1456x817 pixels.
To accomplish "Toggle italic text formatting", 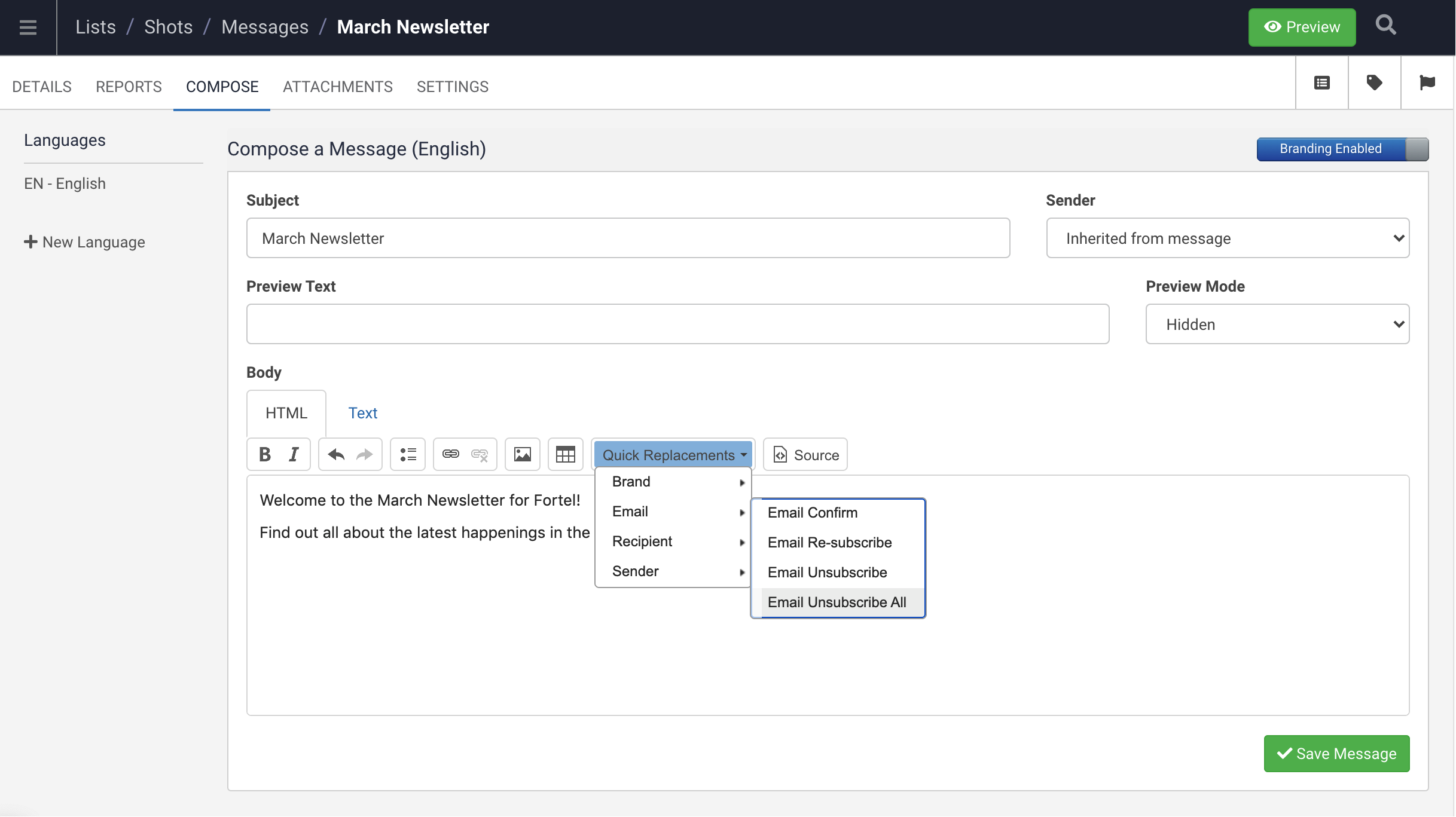I will (x=294, y=455).
